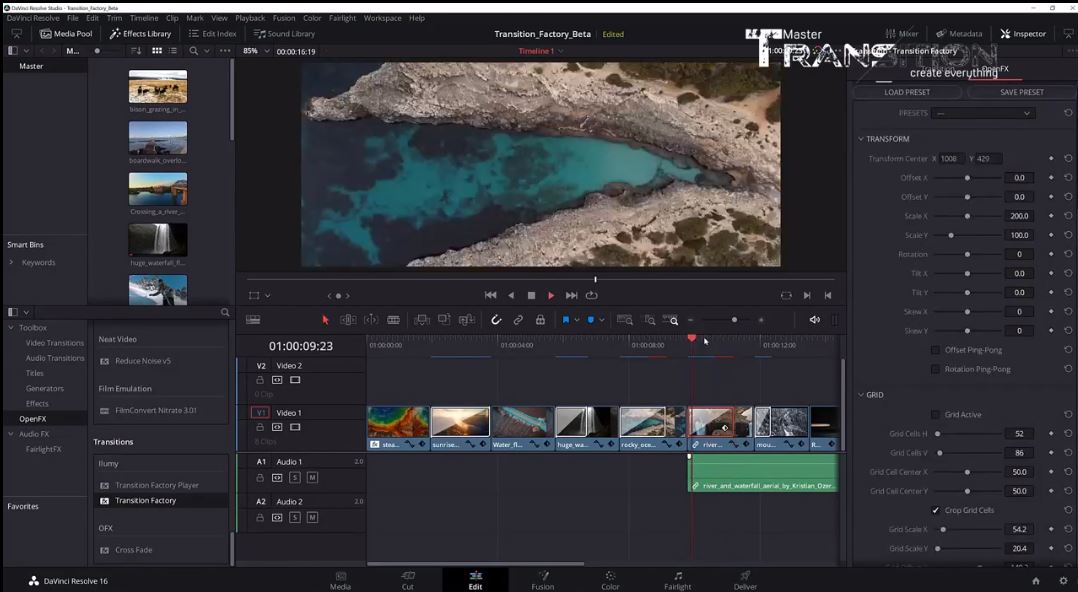
Task: Open the Playback menu
Action: pyautogui.click(x=250, y=18)
